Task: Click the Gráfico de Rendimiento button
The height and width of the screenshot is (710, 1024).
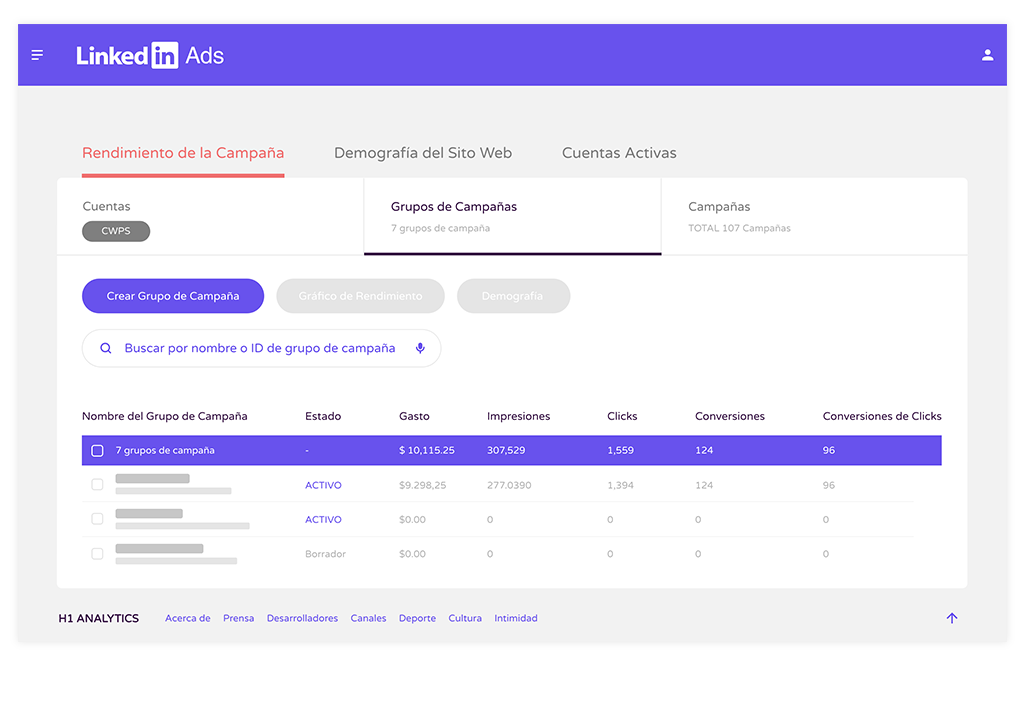Action: point(360,296)
